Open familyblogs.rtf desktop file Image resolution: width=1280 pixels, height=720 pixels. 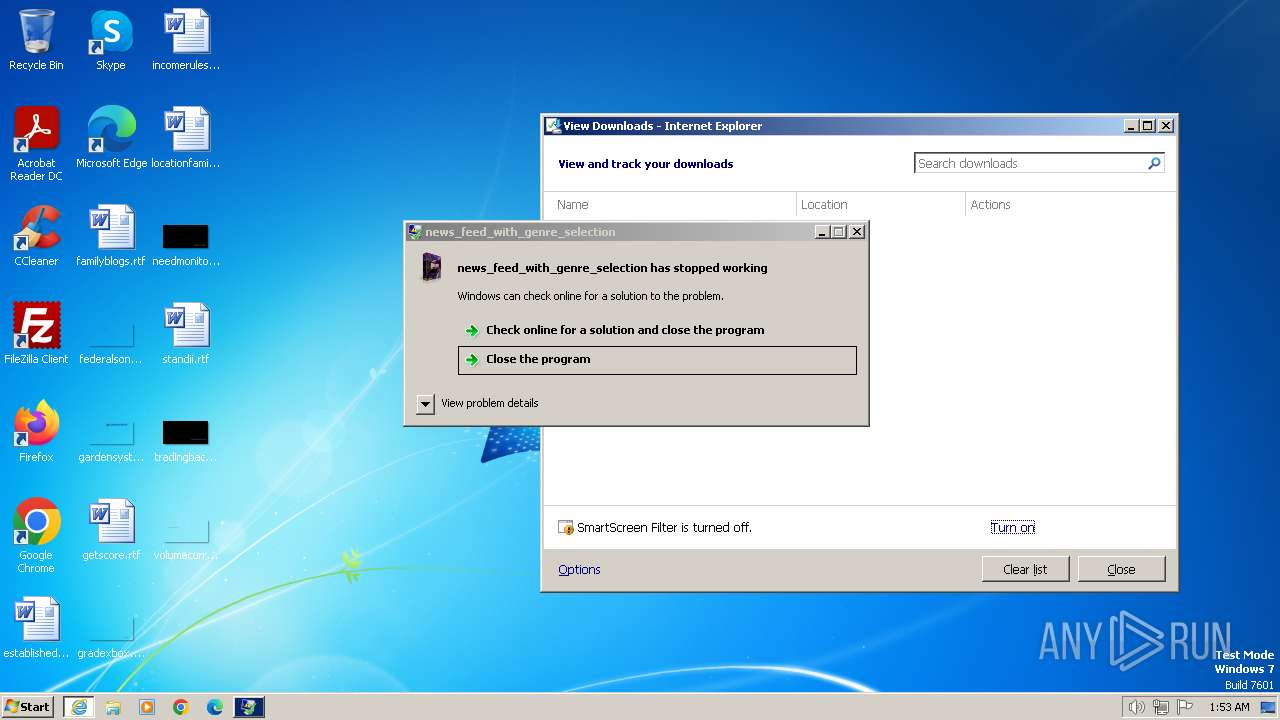(x=111, y=236)
